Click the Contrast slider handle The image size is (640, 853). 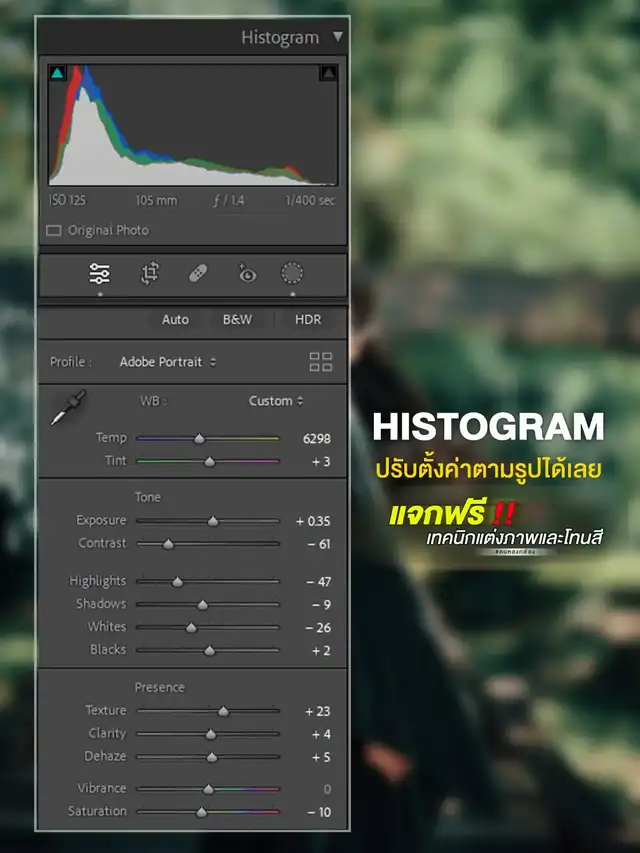click(x=168, y=544)
